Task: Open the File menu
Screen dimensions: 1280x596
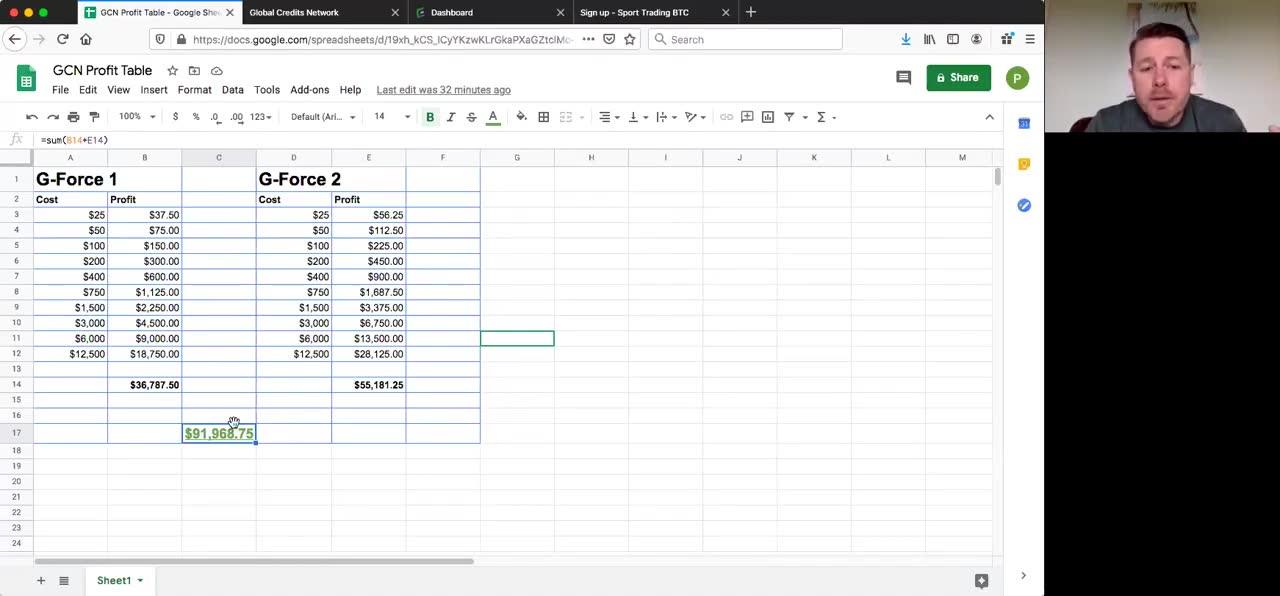Action: [x=60, y=90]
